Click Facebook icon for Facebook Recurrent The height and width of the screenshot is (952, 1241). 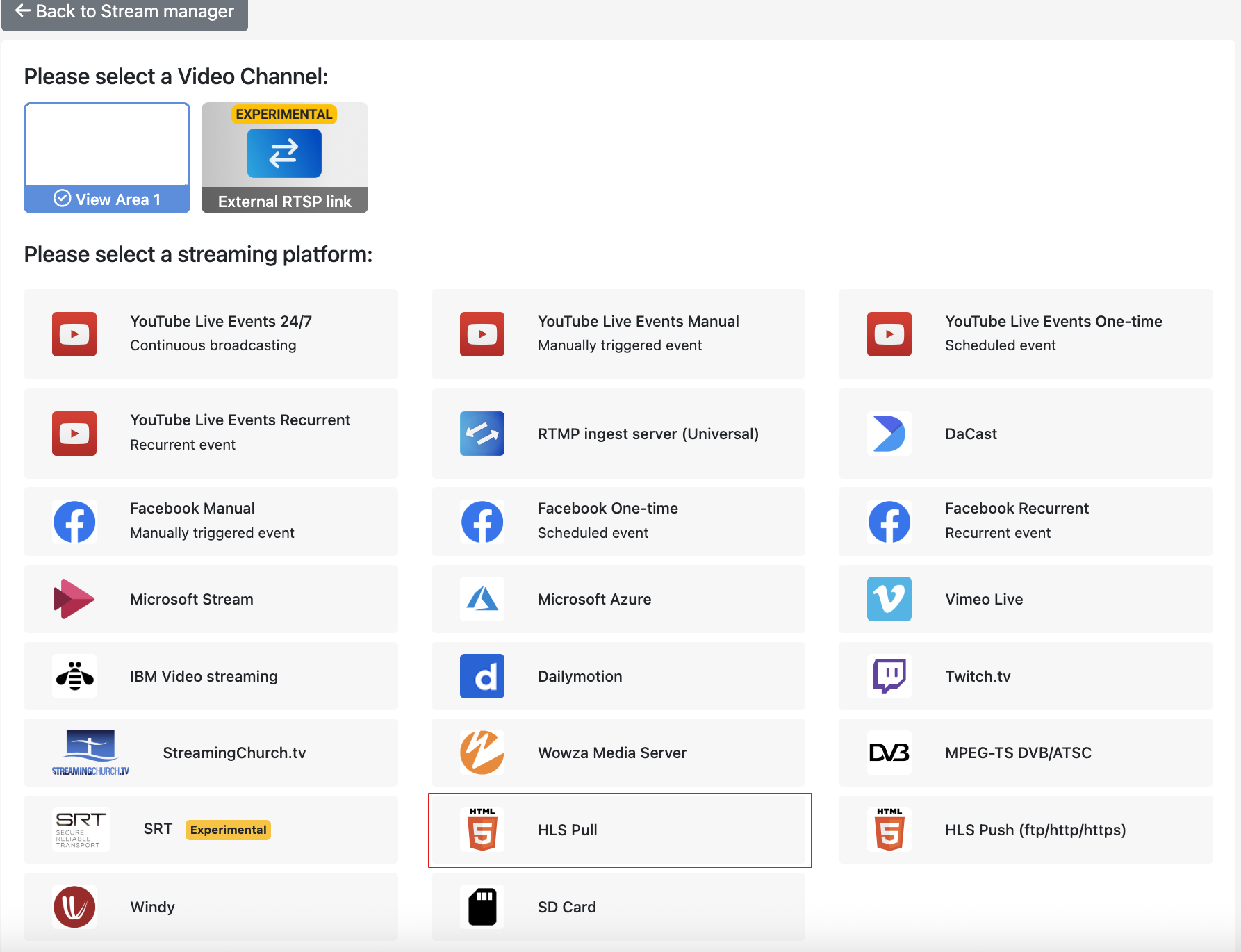(889, 522)
